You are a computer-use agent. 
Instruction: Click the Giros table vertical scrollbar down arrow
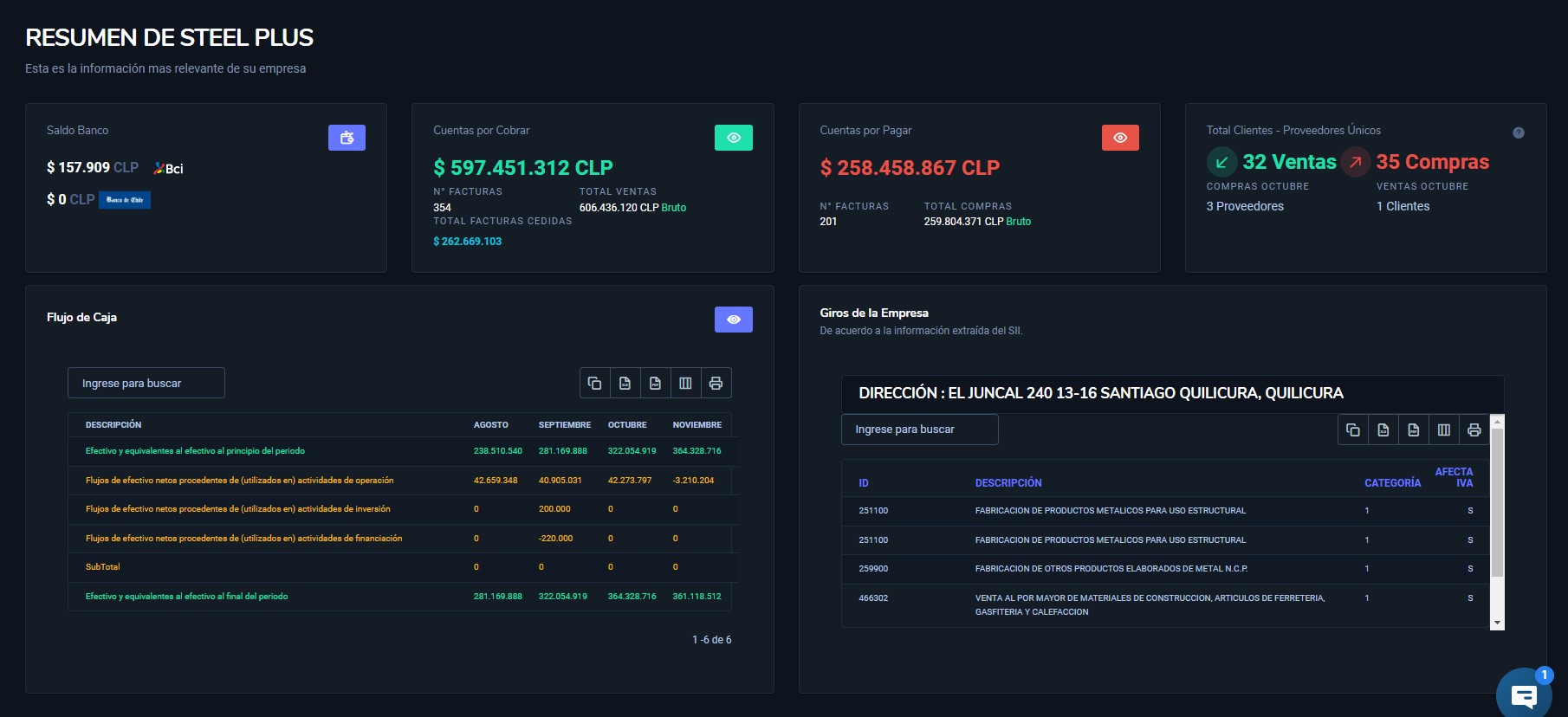point(1497,623)
